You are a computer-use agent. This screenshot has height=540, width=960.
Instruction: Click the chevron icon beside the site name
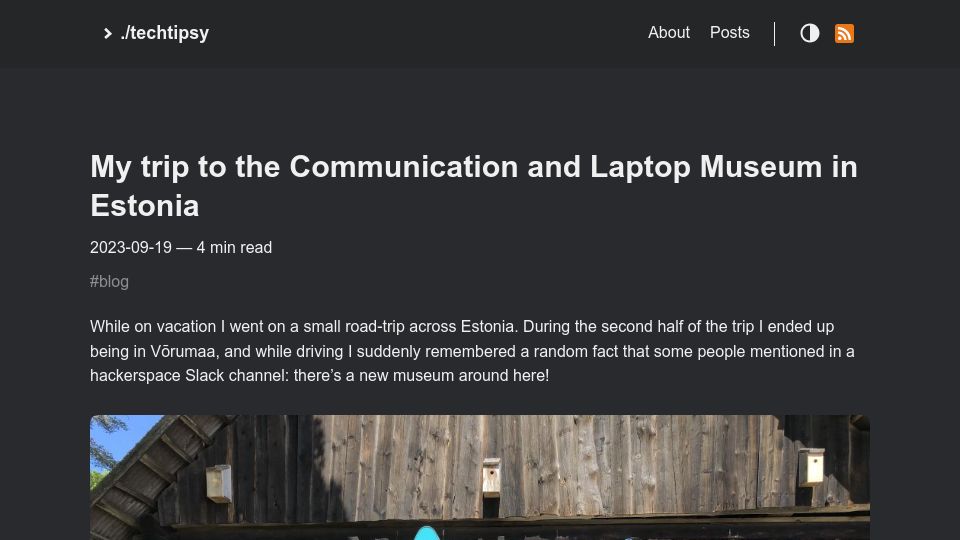coord(108,33)
